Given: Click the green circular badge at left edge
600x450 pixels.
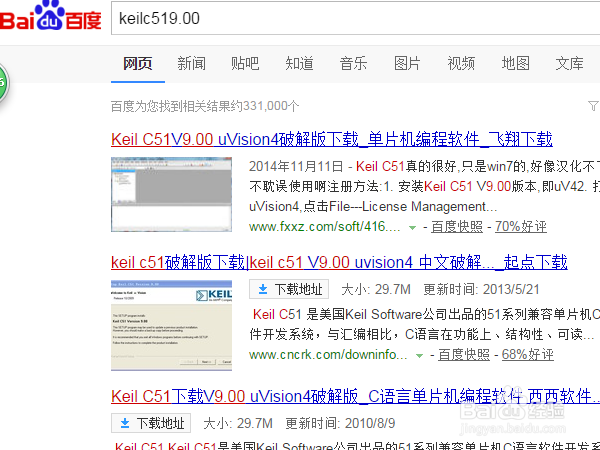Looking at the screenshot, I should (2, 83).
